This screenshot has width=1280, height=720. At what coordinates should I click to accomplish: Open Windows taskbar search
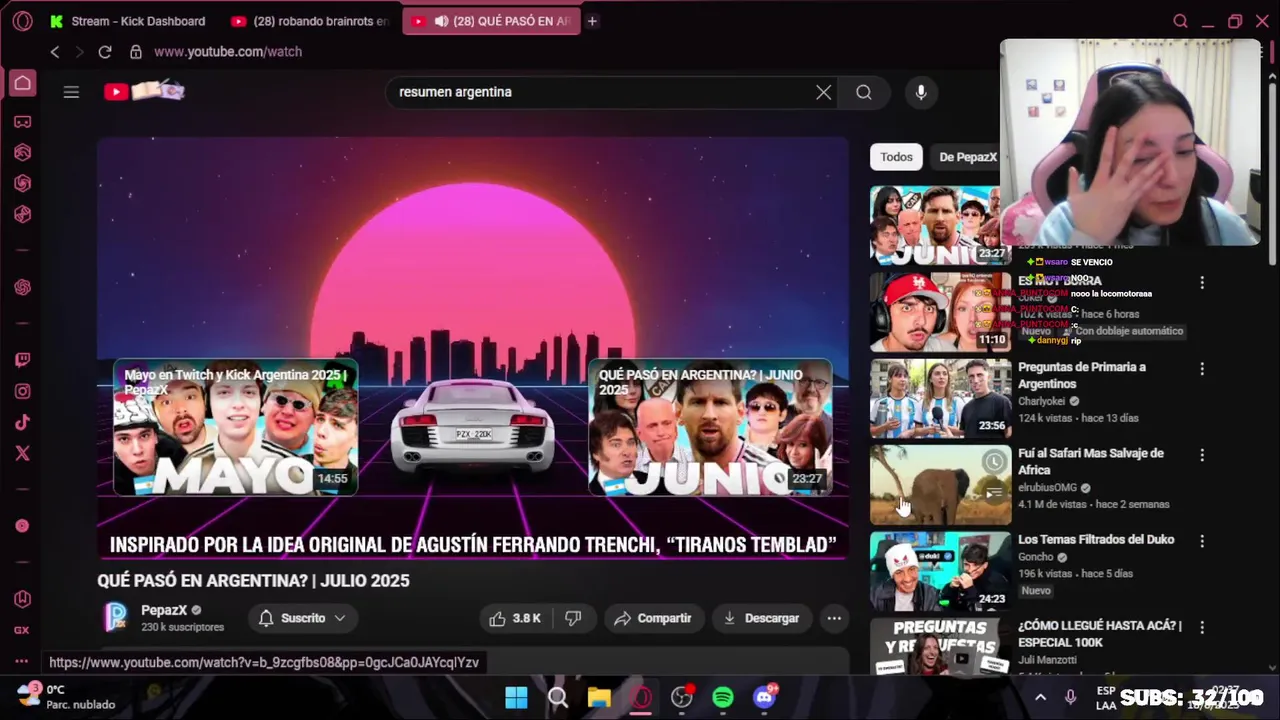[558, 697]
